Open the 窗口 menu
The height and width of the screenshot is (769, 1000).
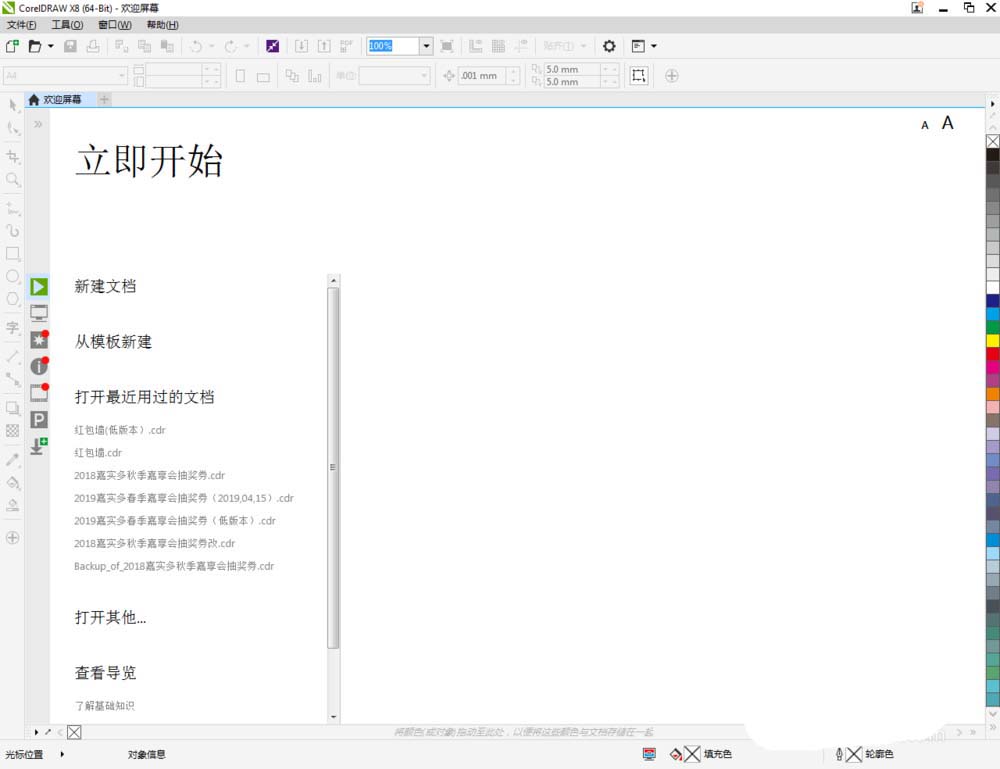point(115,25)
